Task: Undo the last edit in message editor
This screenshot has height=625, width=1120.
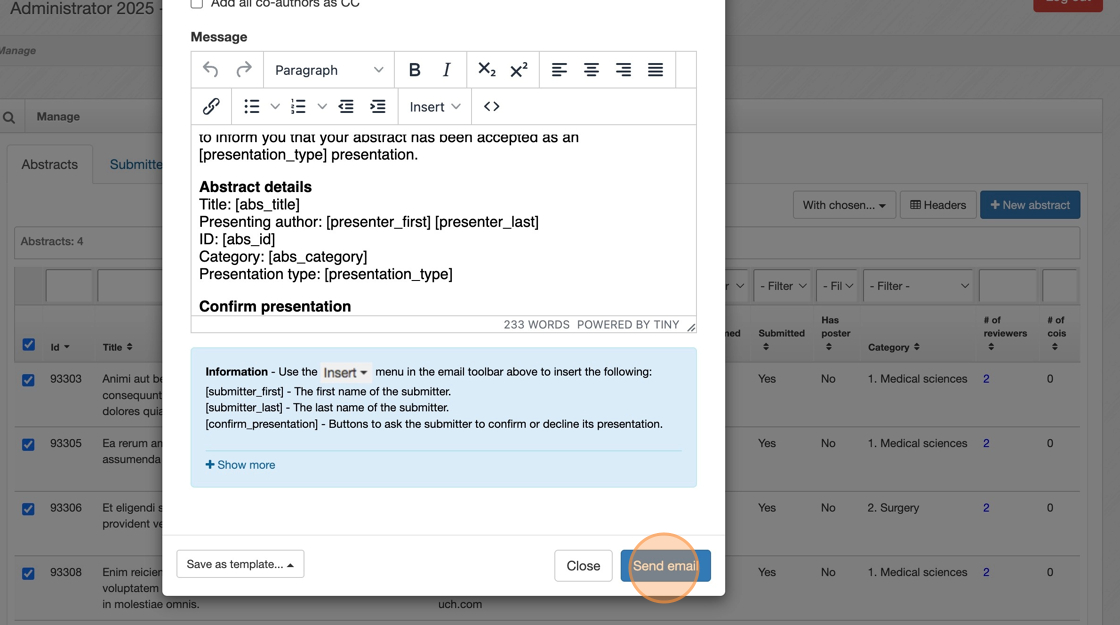Action: coord(210,70)
